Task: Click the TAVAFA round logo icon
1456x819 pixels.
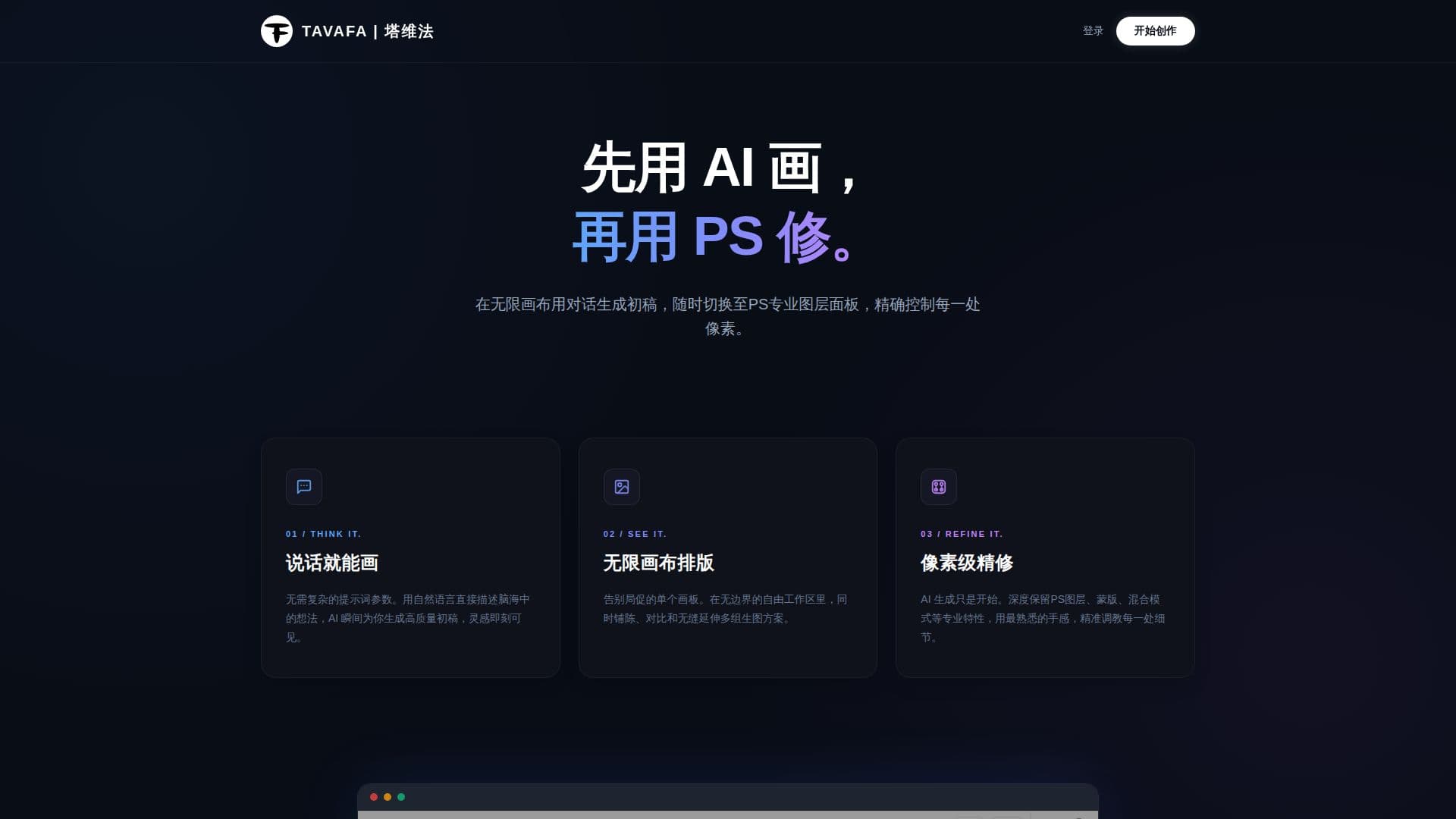Action: (x=277, y=31)
